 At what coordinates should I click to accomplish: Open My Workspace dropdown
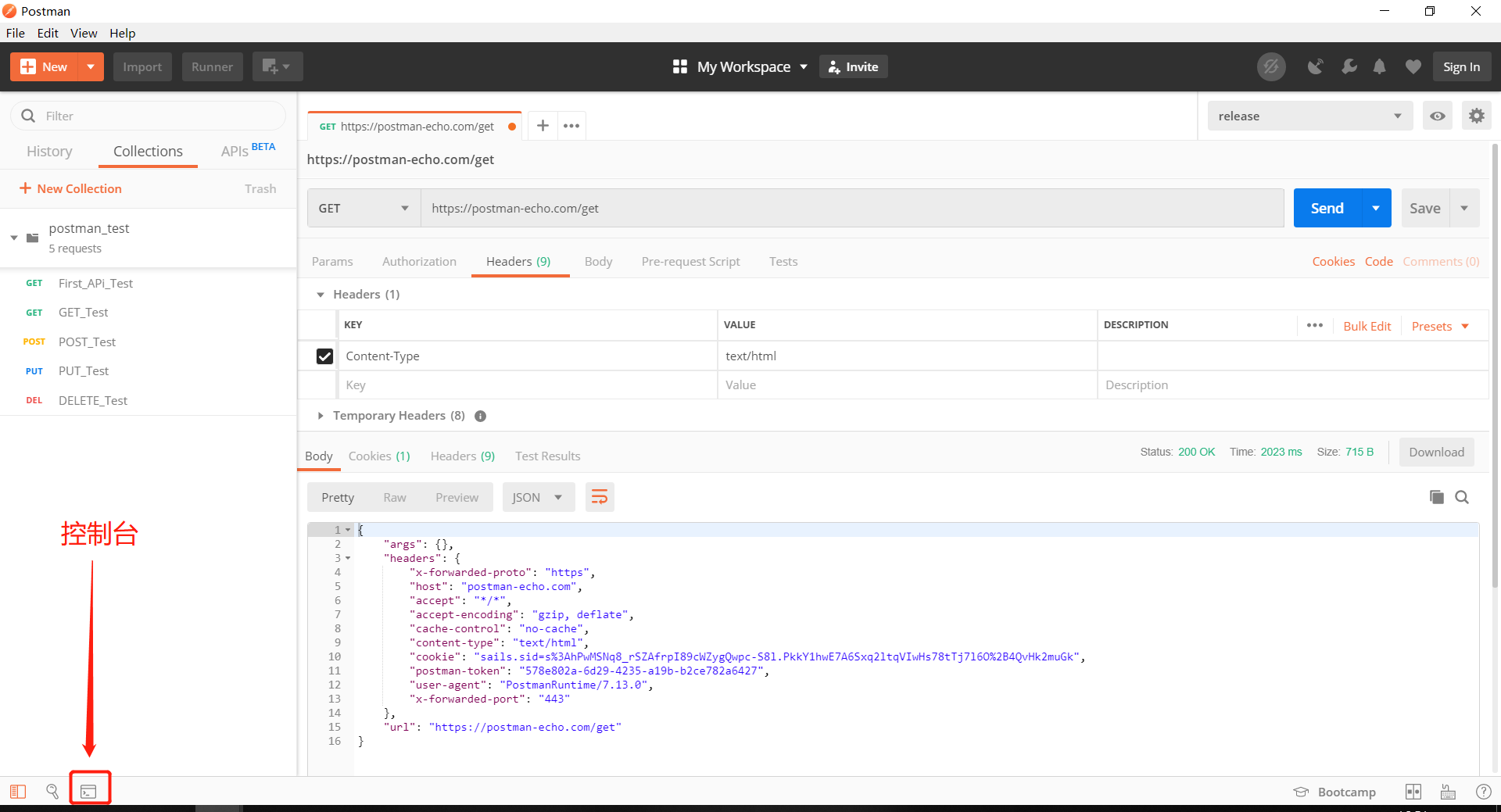752,66
